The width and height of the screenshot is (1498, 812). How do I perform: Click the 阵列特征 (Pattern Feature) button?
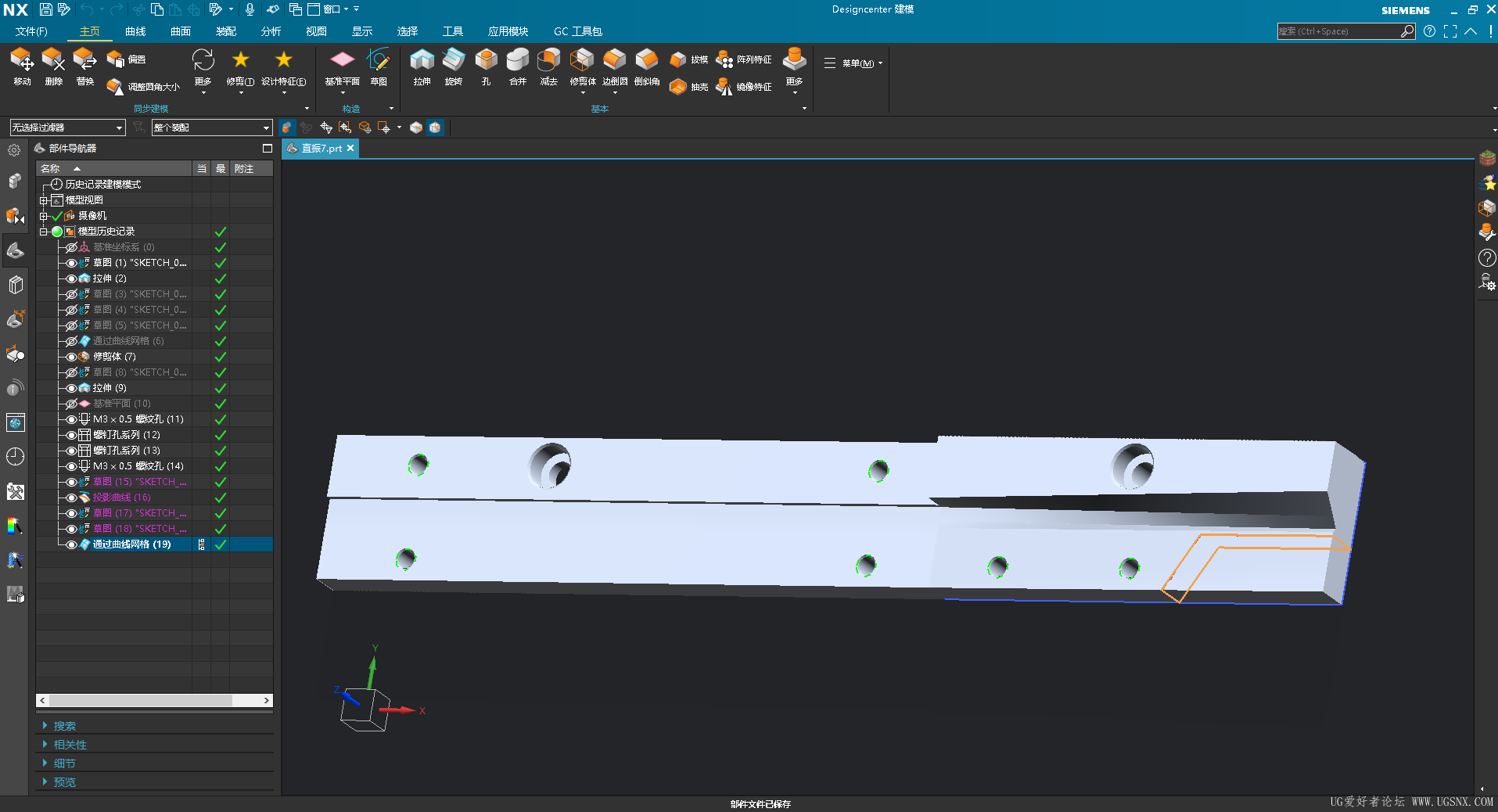click(745, 59)
